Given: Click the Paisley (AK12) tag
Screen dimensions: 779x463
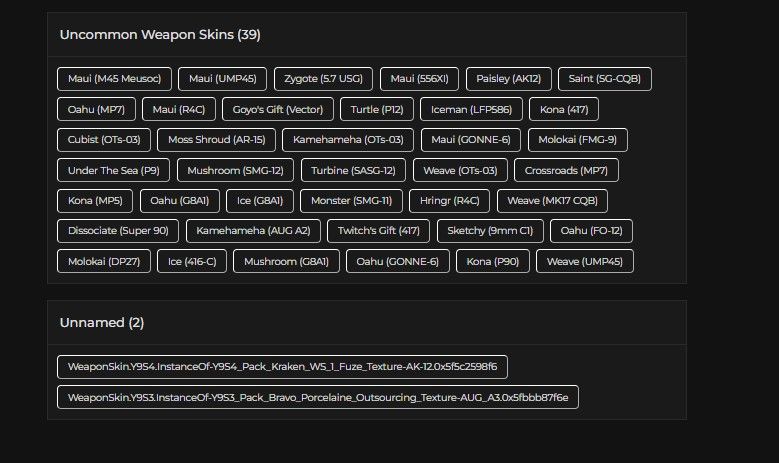Looking at the screenshot, I should pos(509,79).
